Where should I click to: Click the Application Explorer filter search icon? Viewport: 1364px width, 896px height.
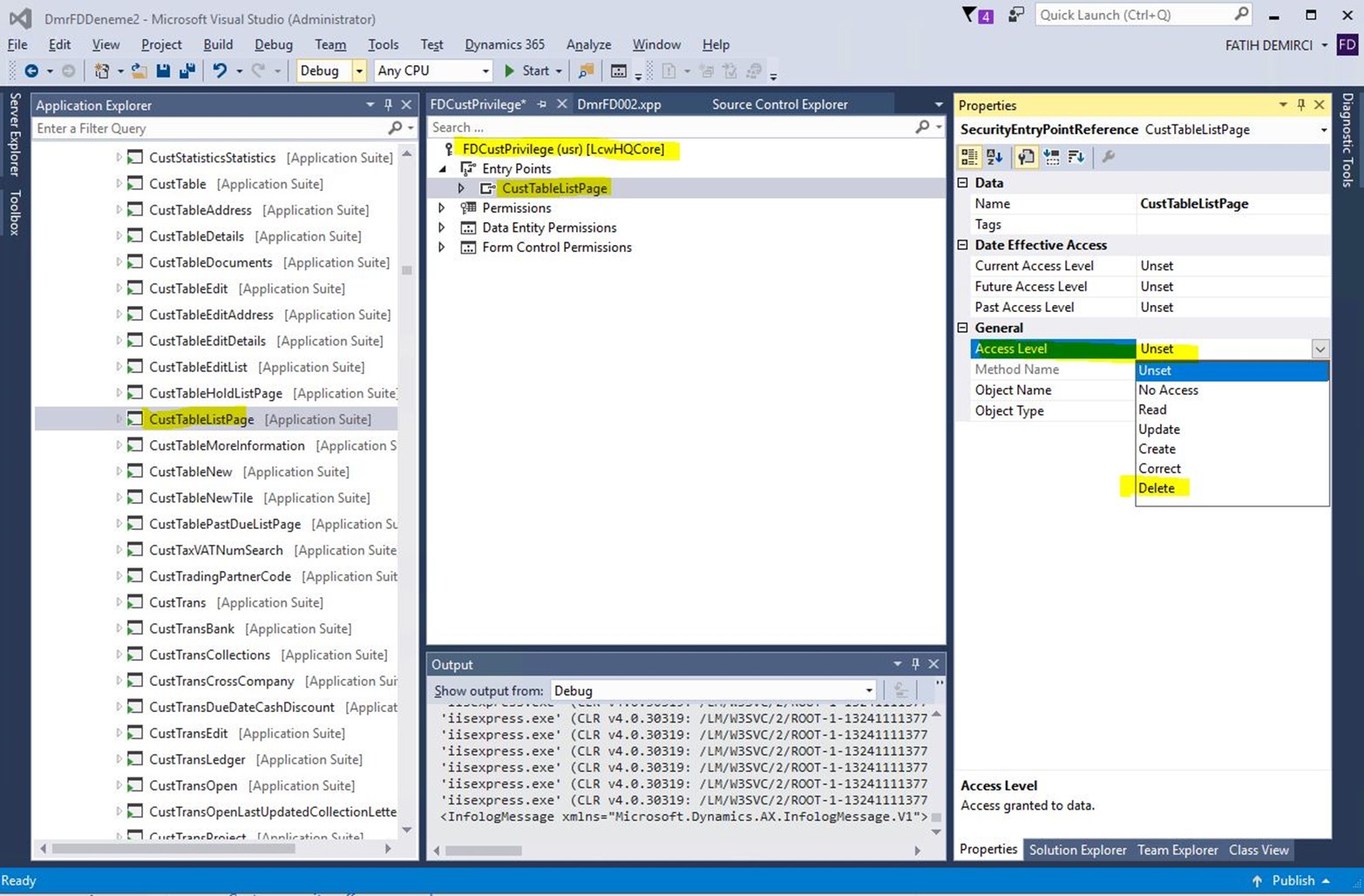pyautogui.click(x=395, y=128)
